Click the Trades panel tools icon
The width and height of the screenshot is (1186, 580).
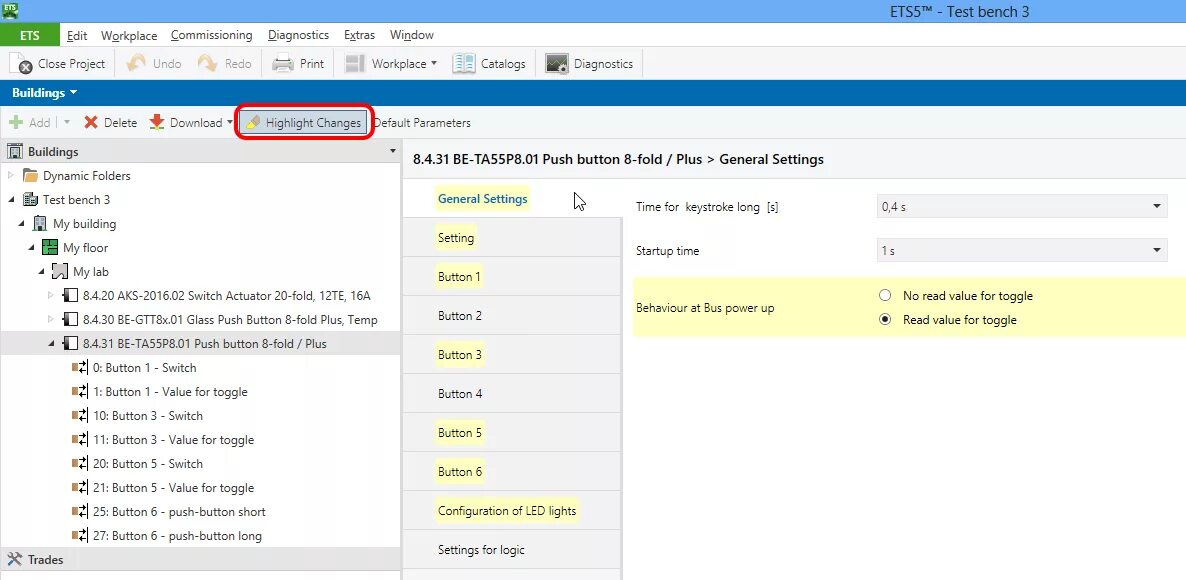(15, 560)
